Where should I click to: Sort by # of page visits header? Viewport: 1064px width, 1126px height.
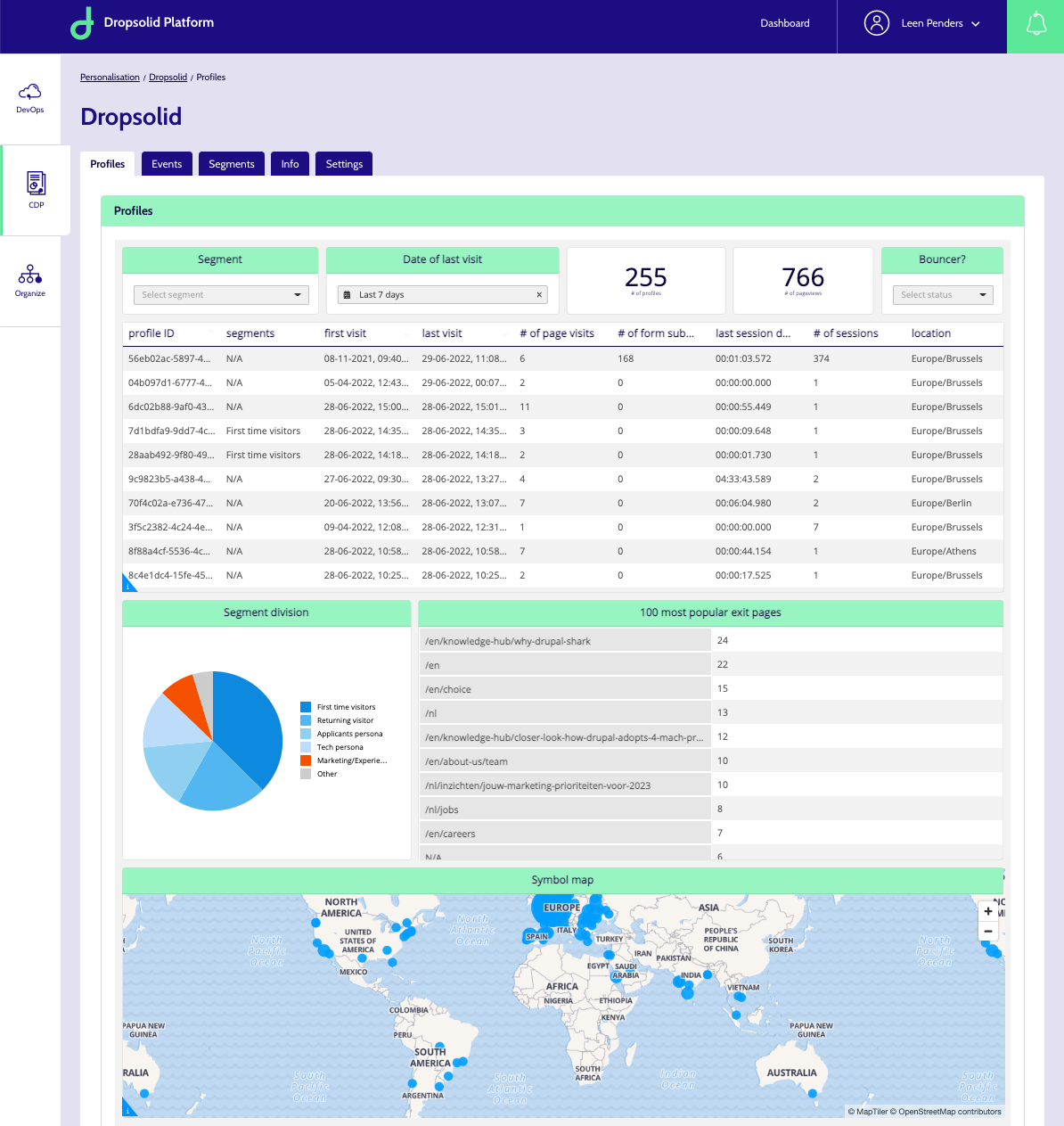[557, 333]
